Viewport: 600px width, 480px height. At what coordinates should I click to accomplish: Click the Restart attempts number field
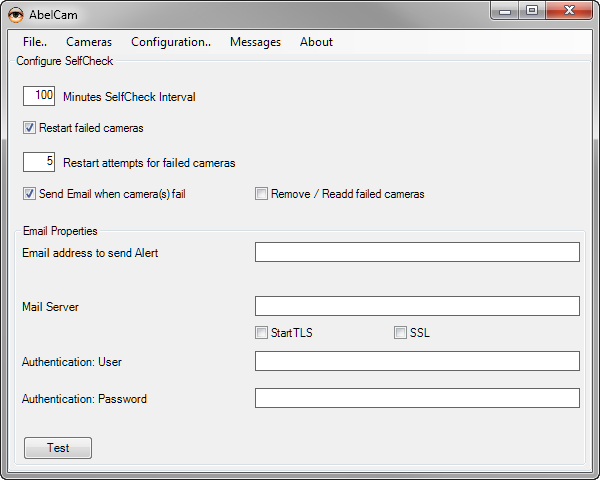pos(39,162)
